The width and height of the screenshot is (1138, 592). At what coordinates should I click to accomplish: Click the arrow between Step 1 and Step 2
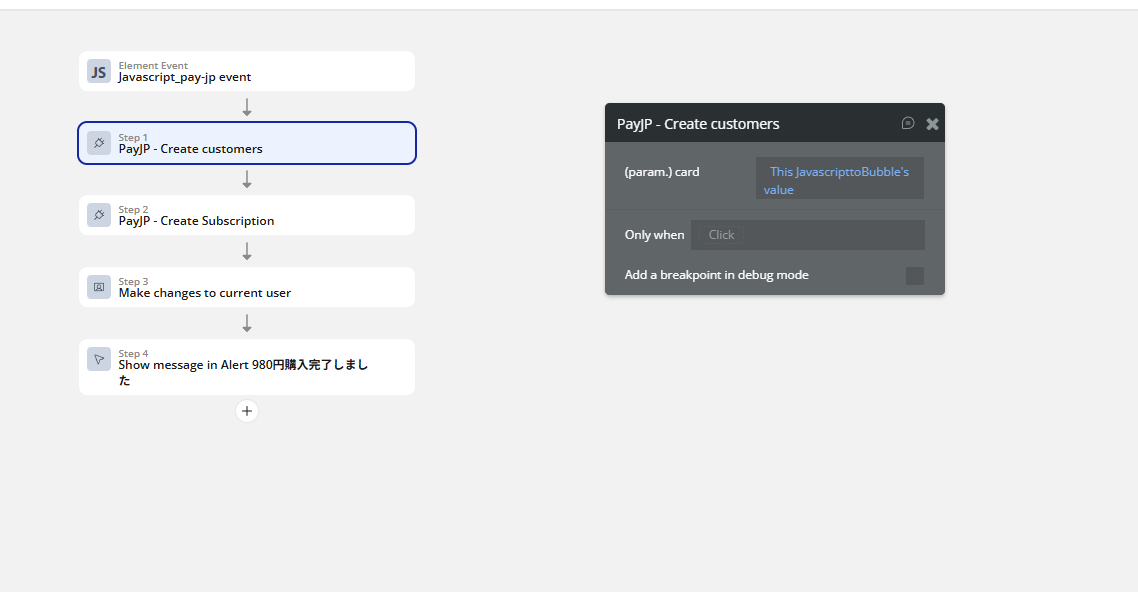tap(247, 179)
